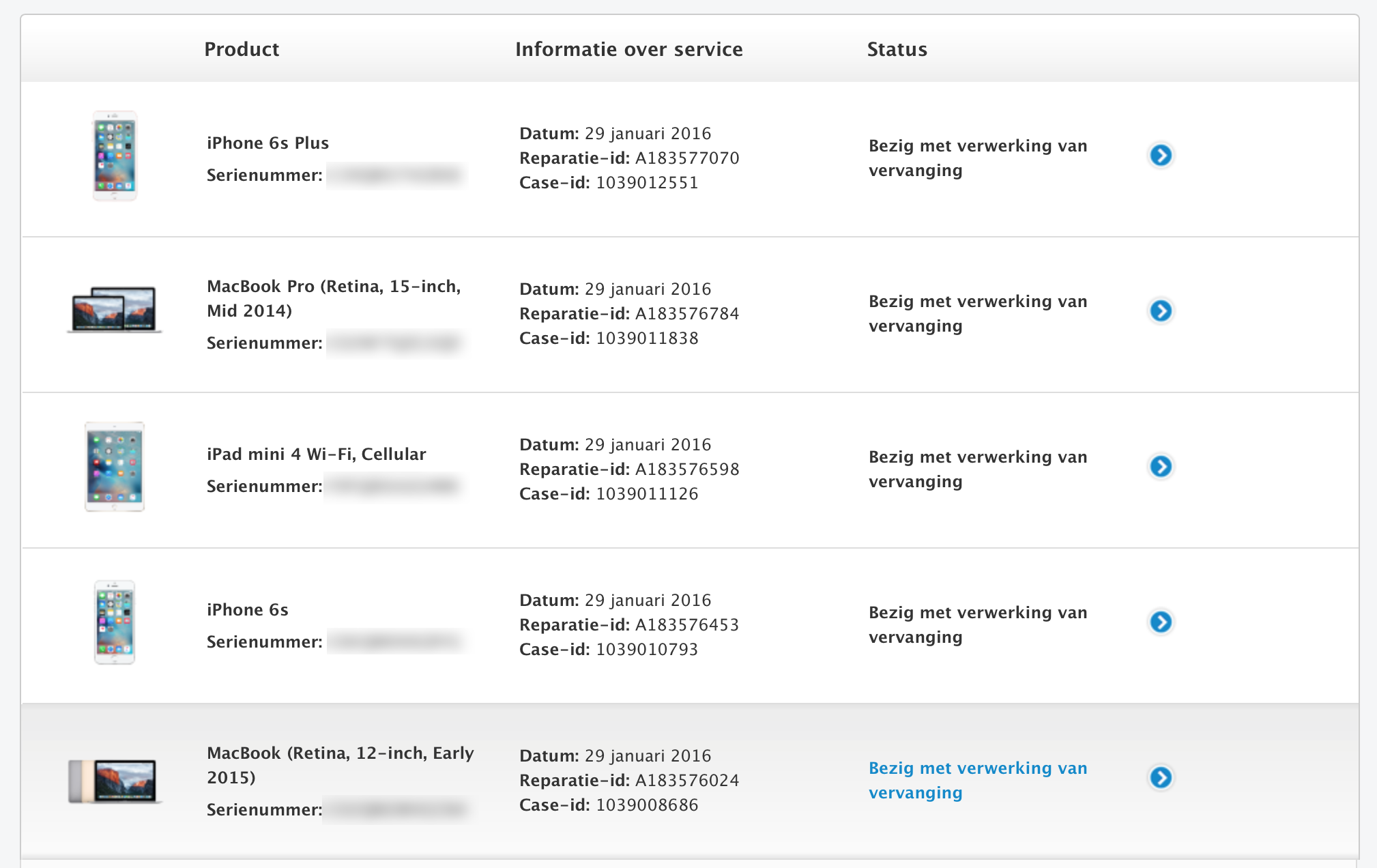The image size is (1377, 868).
Task: Select the iPad mini 4 Wi-Fi, Cellular name
Action: (x=316, y=454)
